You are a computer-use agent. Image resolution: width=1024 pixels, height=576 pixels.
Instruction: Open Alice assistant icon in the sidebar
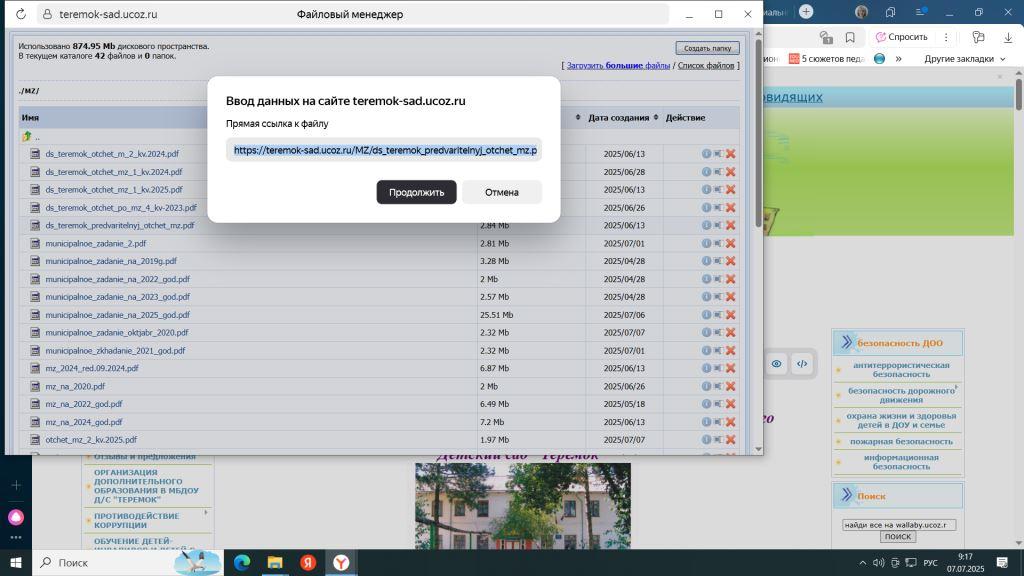(15, 517)
